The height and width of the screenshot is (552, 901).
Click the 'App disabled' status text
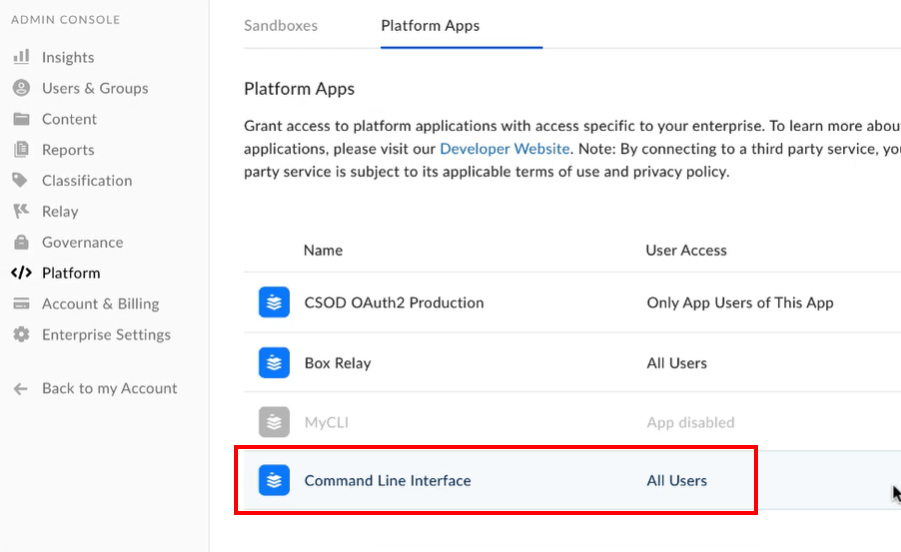click(691, 423)
